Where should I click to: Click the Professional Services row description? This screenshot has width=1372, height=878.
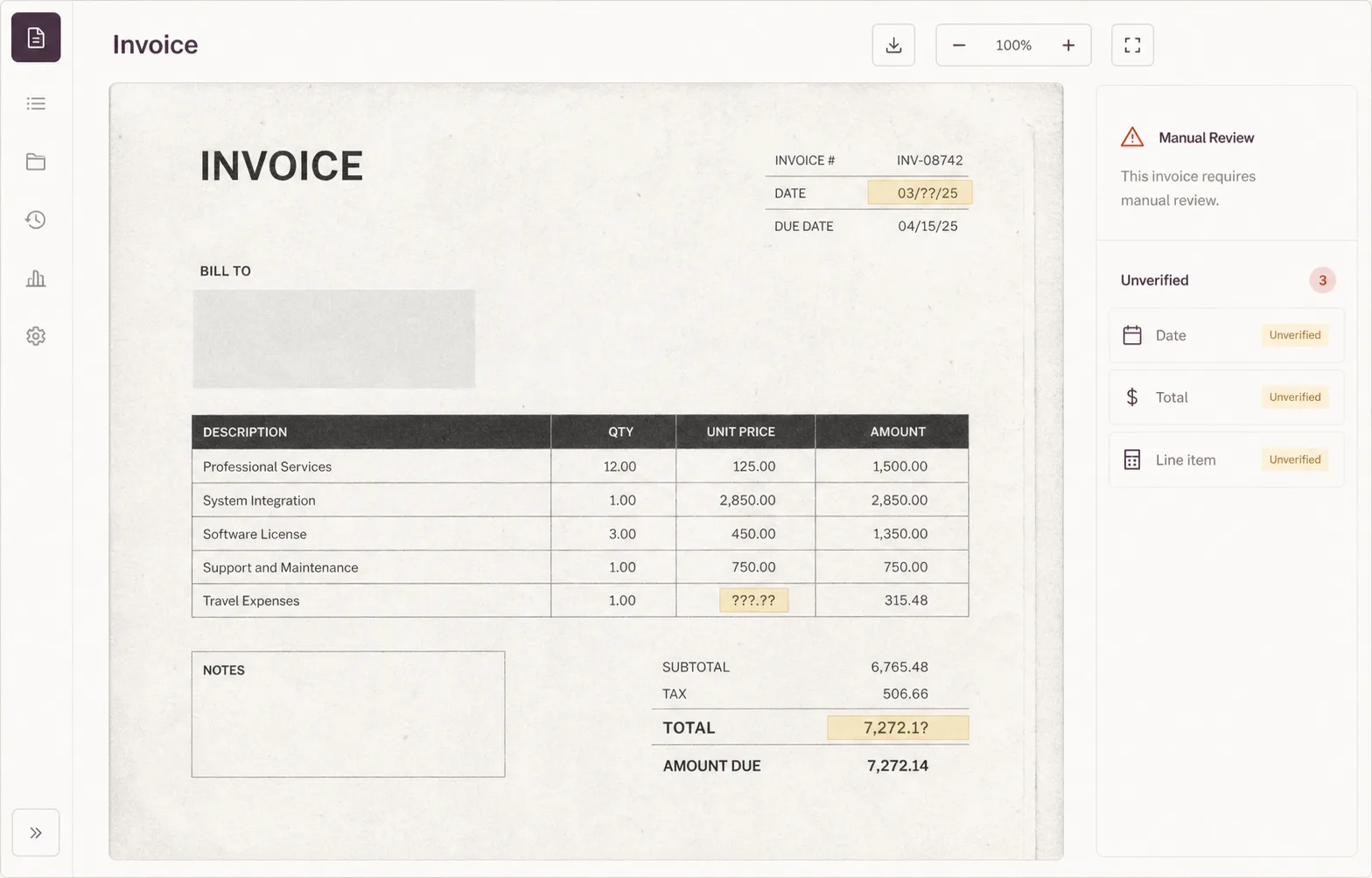[x=267, y=467]
